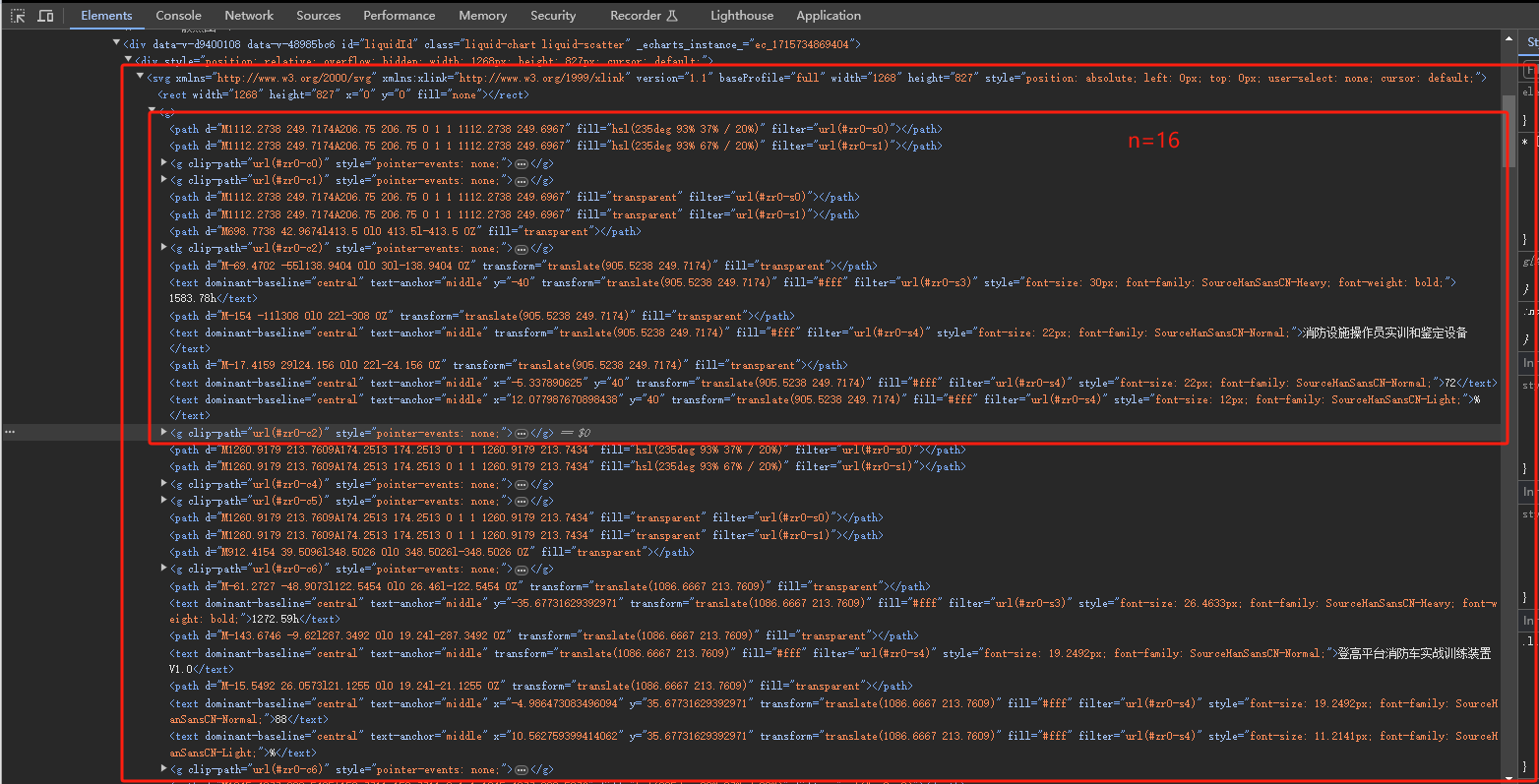Viewport: 1539px width, 784px height.
Task: Open the Console tab
Action: pyautogui.click(x=178, y=16)
